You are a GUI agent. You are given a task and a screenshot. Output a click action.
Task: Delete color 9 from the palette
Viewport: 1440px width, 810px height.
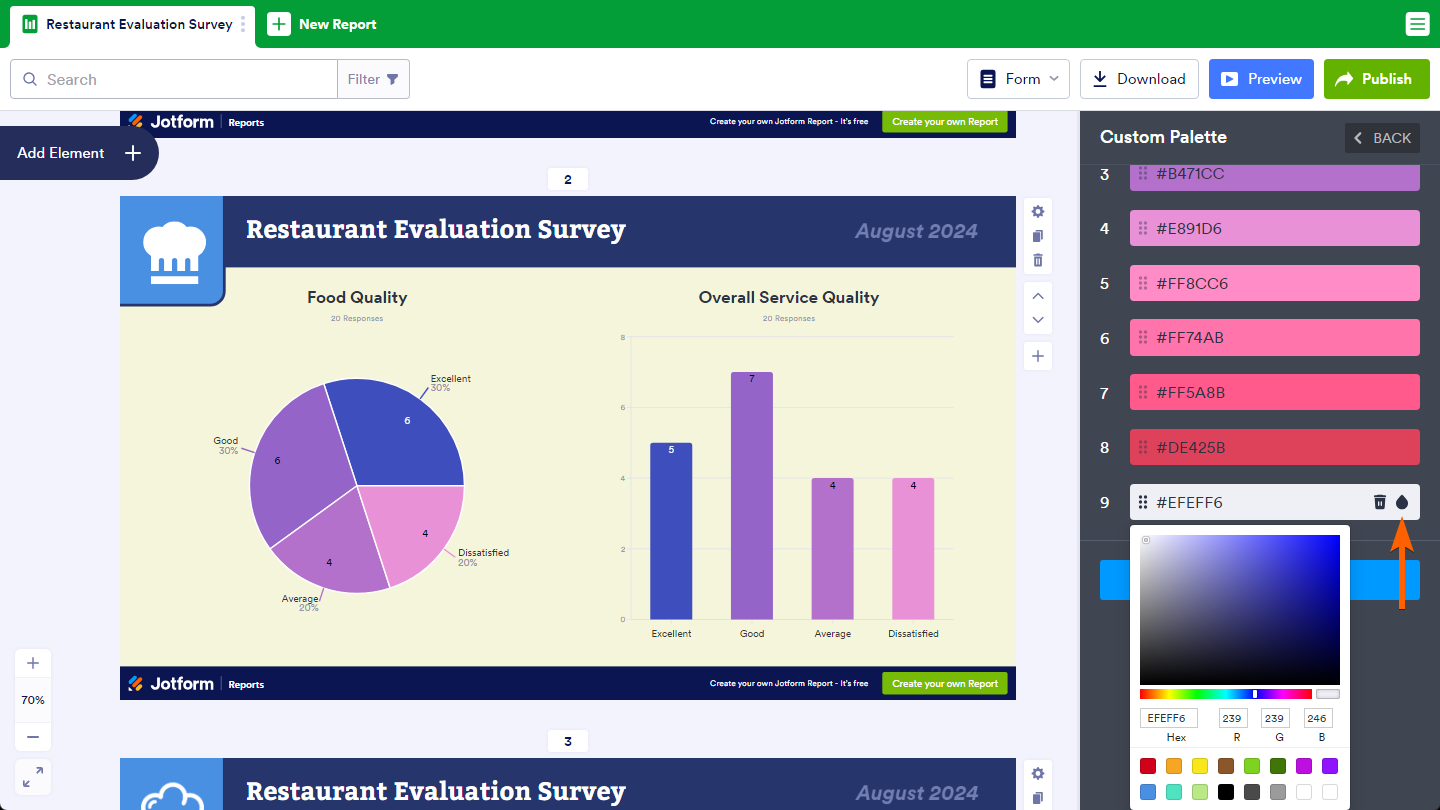[1380, 502]
